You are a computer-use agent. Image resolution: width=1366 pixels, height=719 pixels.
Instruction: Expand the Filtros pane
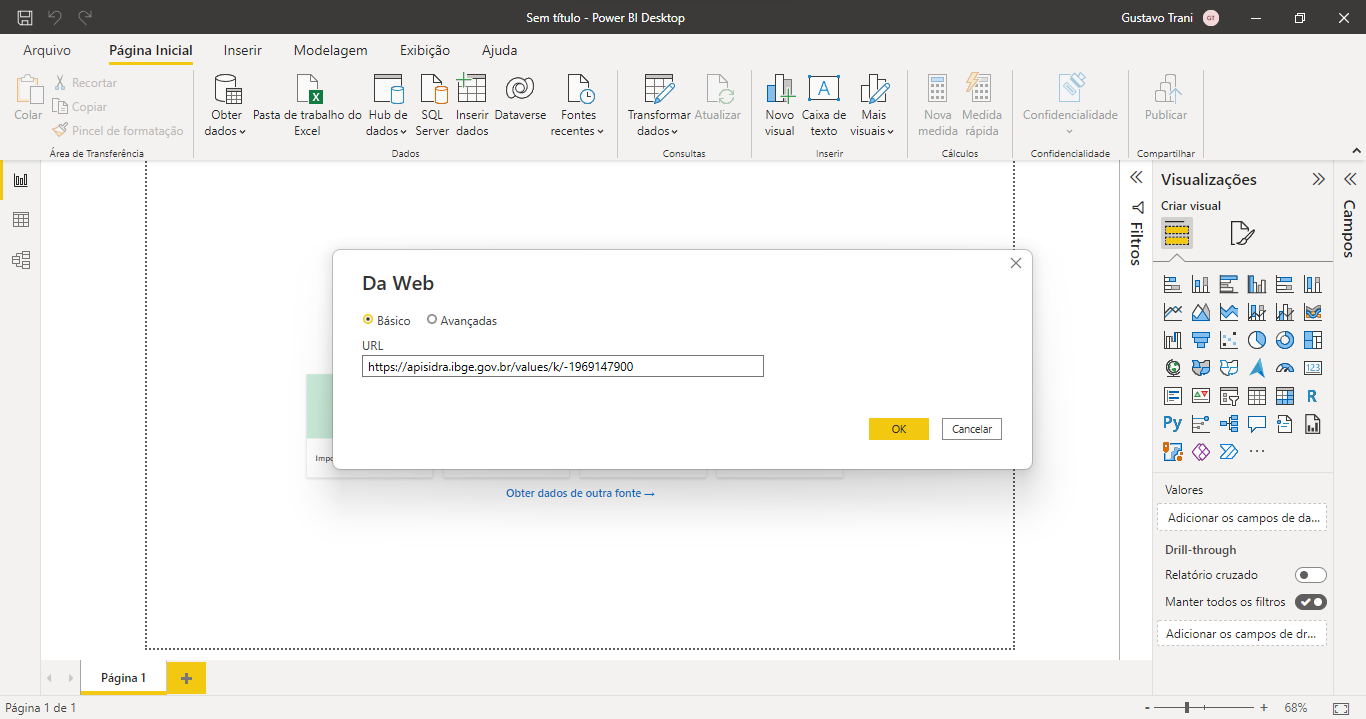pos(1136,177)
